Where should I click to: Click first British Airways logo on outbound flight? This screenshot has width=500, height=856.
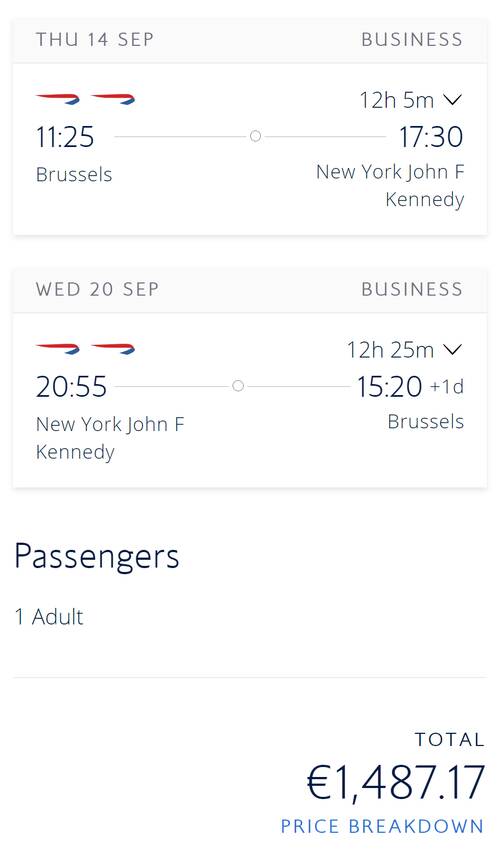pos(58,99)
